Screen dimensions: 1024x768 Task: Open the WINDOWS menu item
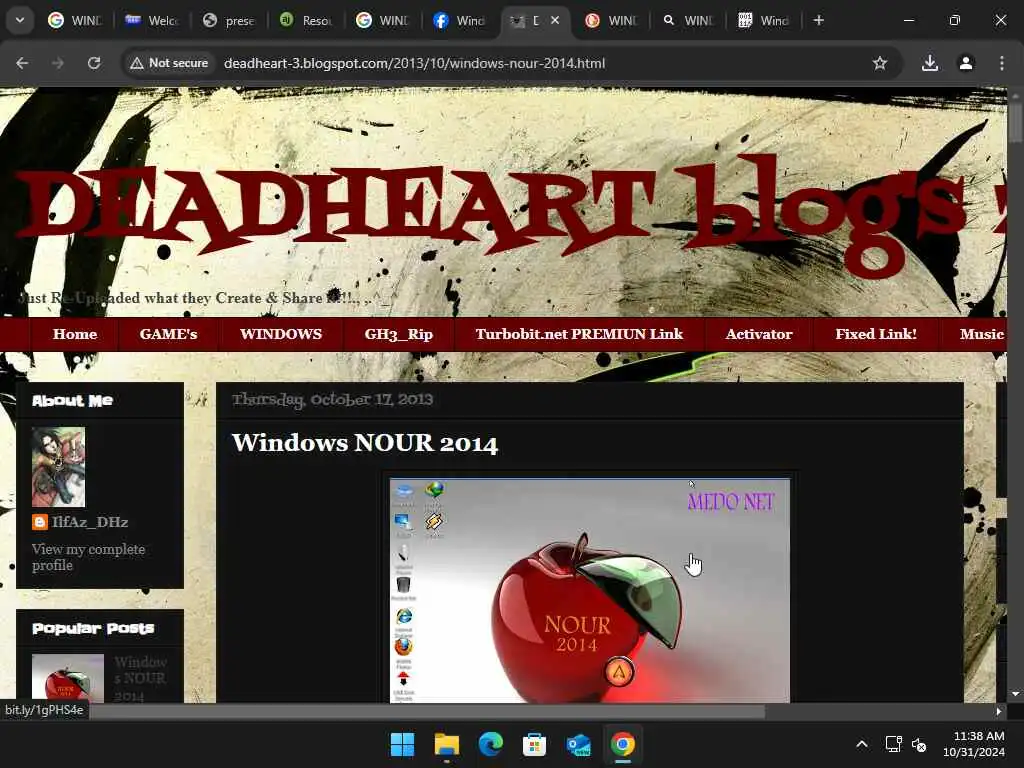click(281, 334)
